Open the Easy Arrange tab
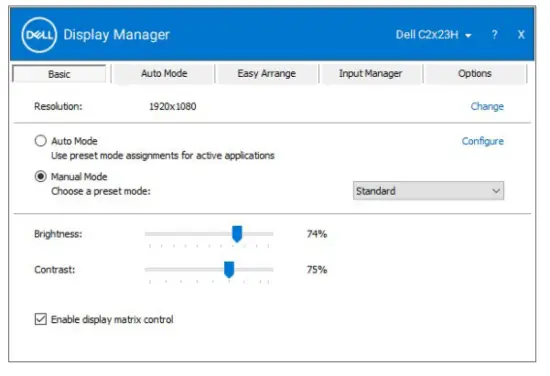This screenshot has height=376, width=550. pos(267,73)
